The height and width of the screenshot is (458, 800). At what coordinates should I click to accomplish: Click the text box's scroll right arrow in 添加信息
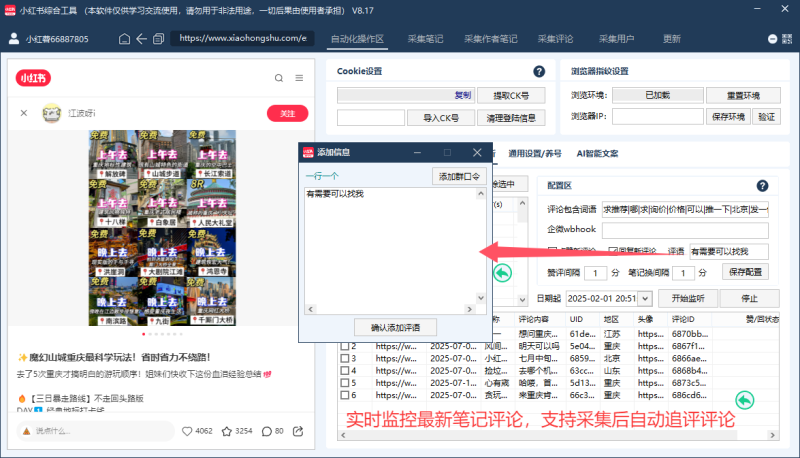coord(470,309)
